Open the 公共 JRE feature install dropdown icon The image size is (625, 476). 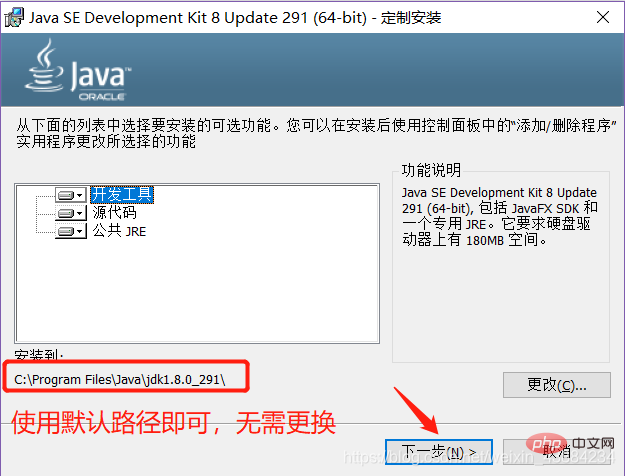coord(71,232)
